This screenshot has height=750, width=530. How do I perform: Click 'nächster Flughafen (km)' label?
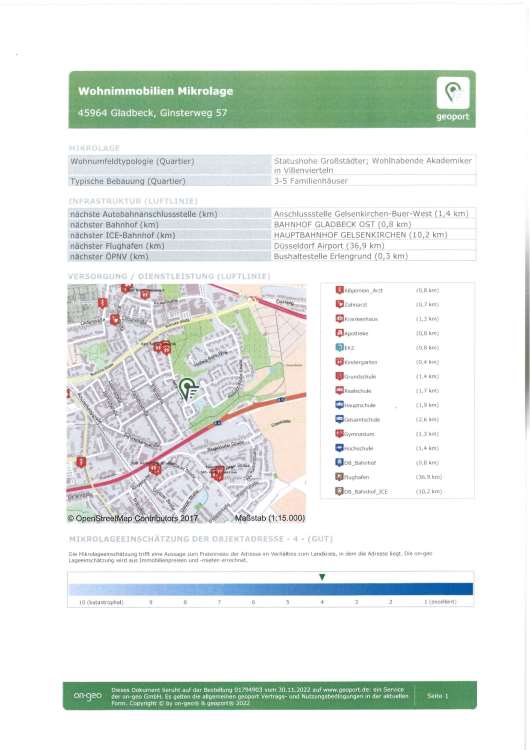point(117,245)
